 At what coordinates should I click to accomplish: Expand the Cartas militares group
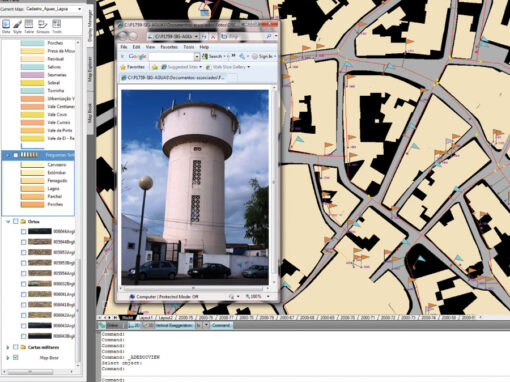coord(8,347)
